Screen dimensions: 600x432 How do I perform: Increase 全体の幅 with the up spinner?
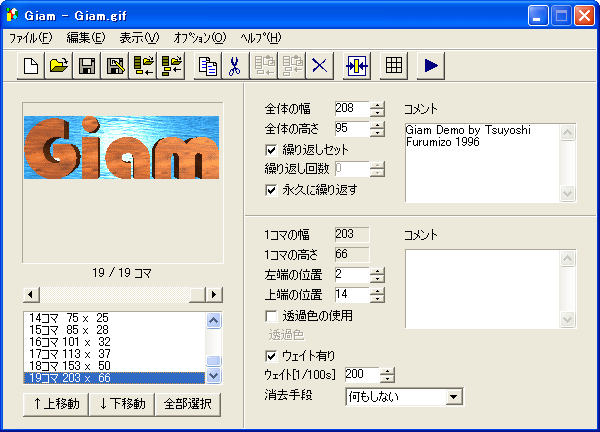[x=377, y=105]
